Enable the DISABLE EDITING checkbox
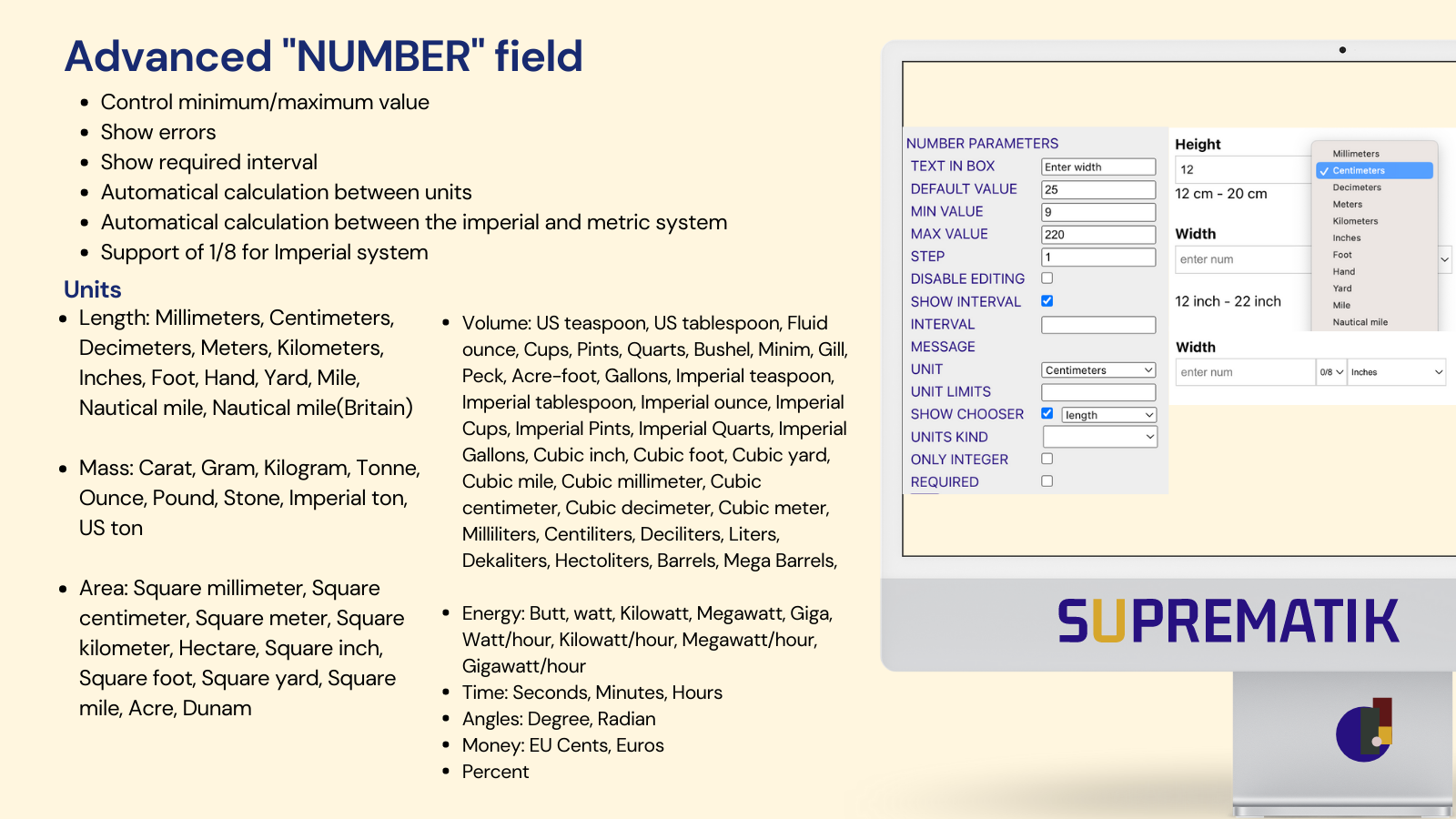The image size is (1456, 819). 1046,278
